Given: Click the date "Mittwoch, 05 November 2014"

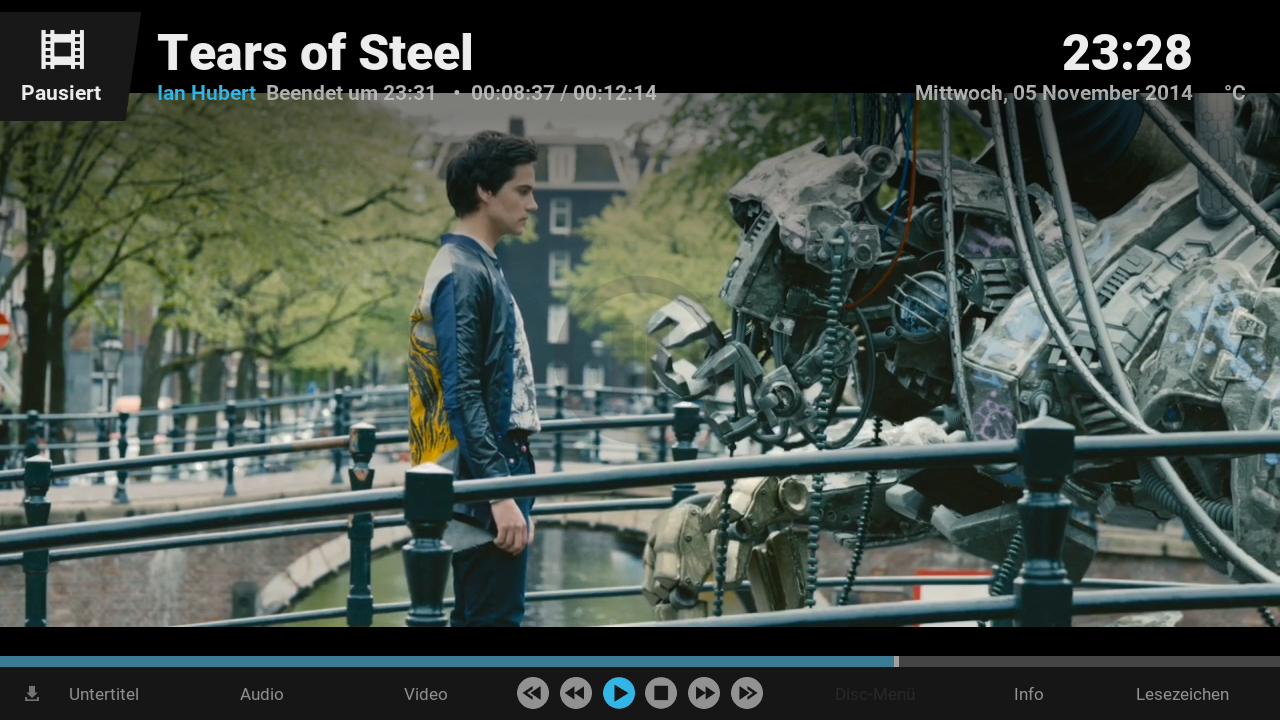Looking at the screenshot, I should (1054, 93).
